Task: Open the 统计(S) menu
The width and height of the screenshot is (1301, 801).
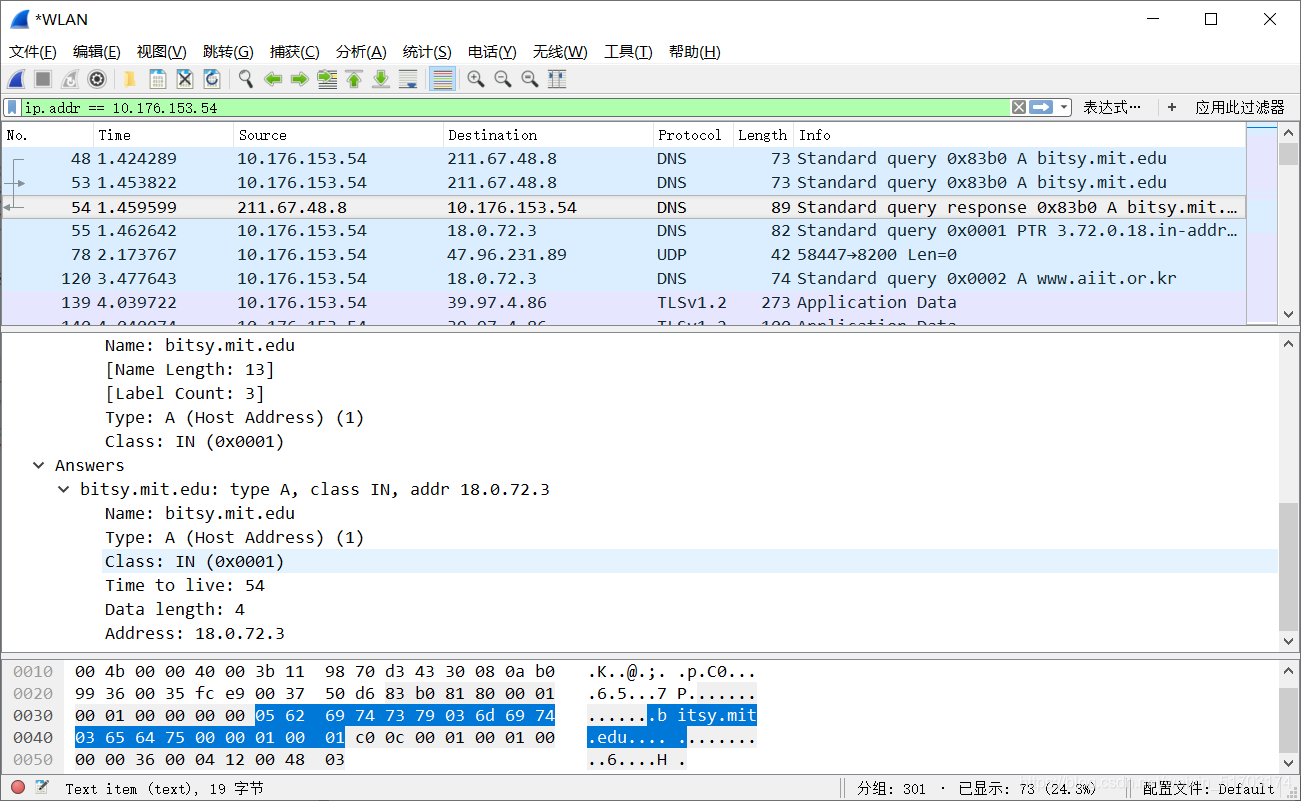Action: [427, 52]
